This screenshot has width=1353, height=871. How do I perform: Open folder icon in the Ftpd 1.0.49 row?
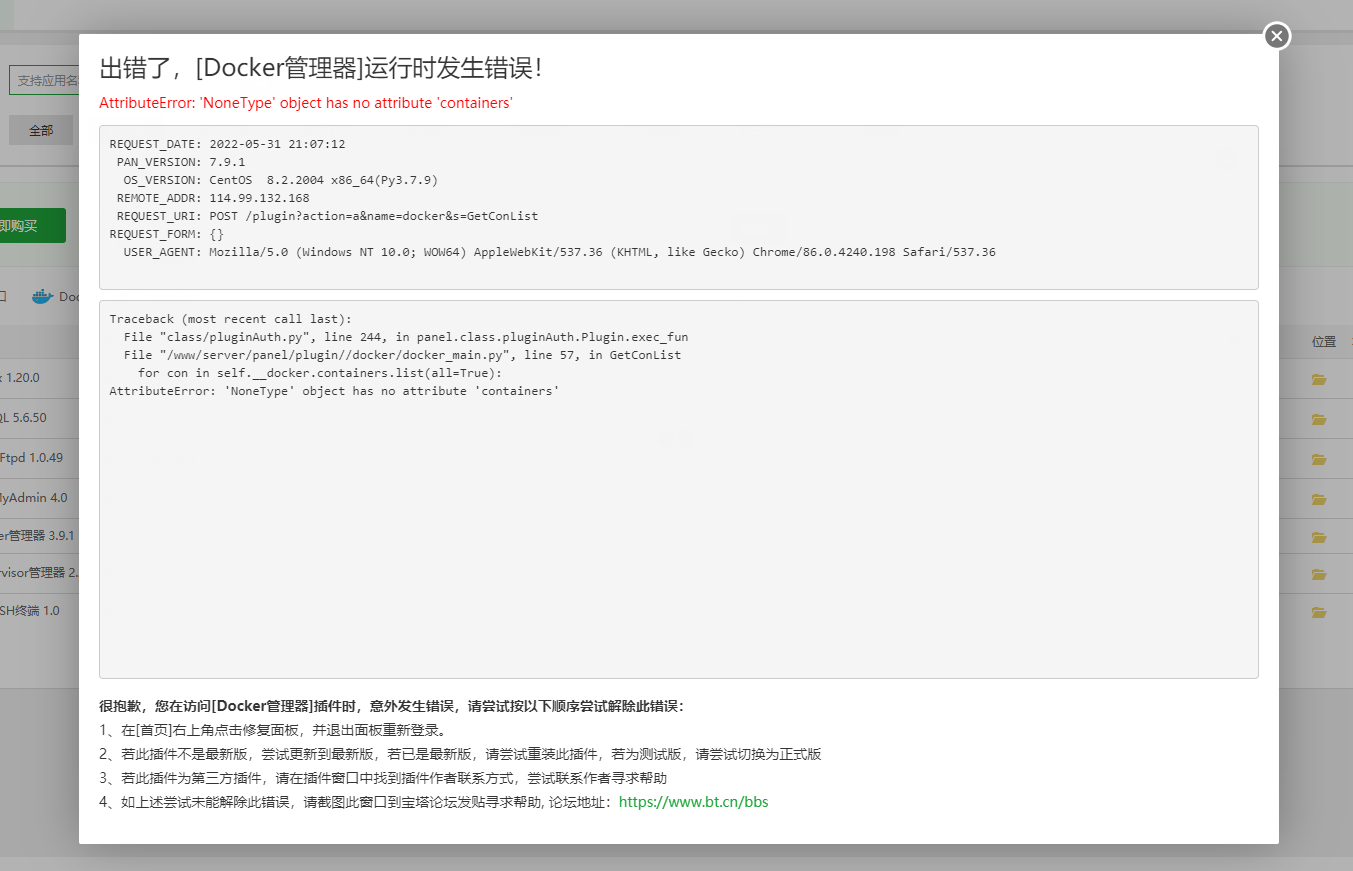tap(1319, 459)
